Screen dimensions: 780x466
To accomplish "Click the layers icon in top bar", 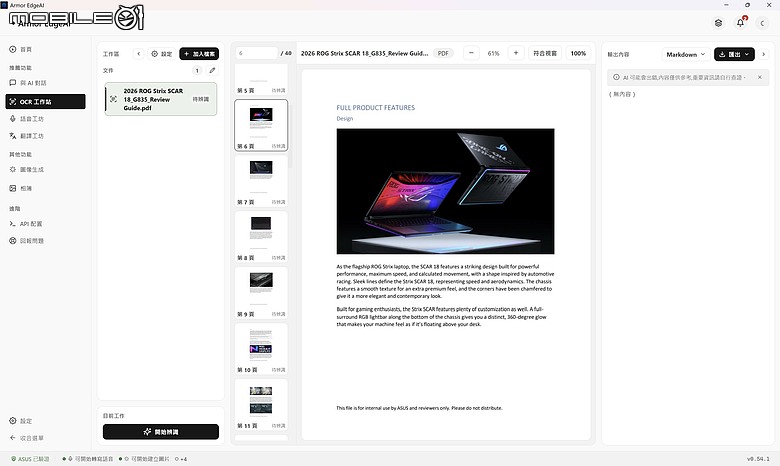I will click(718, 23).
